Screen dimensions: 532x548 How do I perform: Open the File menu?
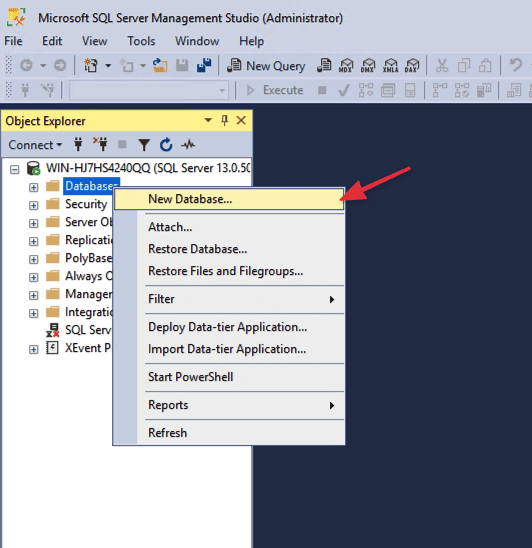pyautogui.click(x=13, y=41)
